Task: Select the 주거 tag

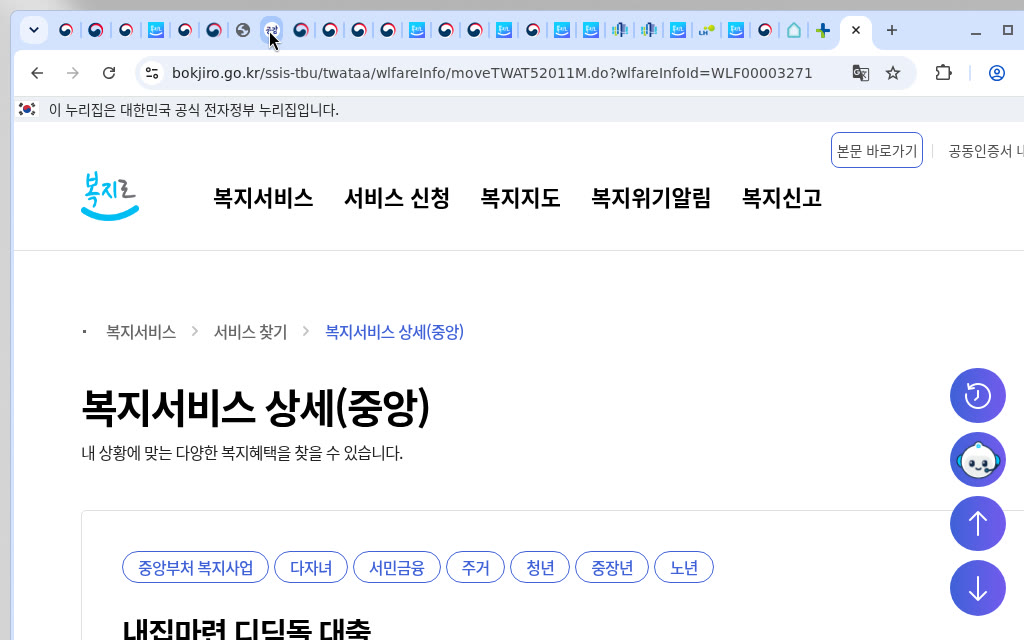Action: point(475,567)
